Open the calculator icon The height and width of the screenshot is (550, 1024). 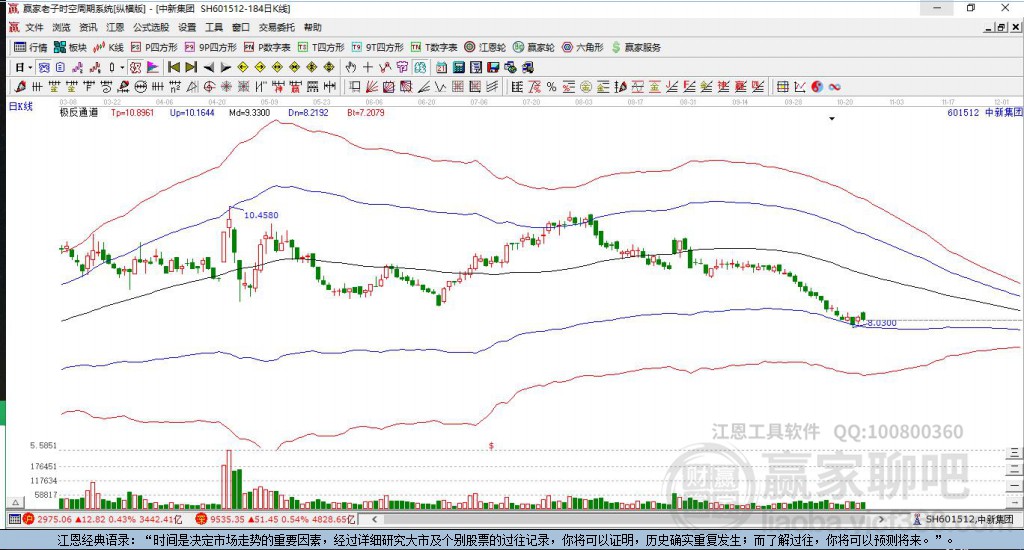tap(458, 67)
